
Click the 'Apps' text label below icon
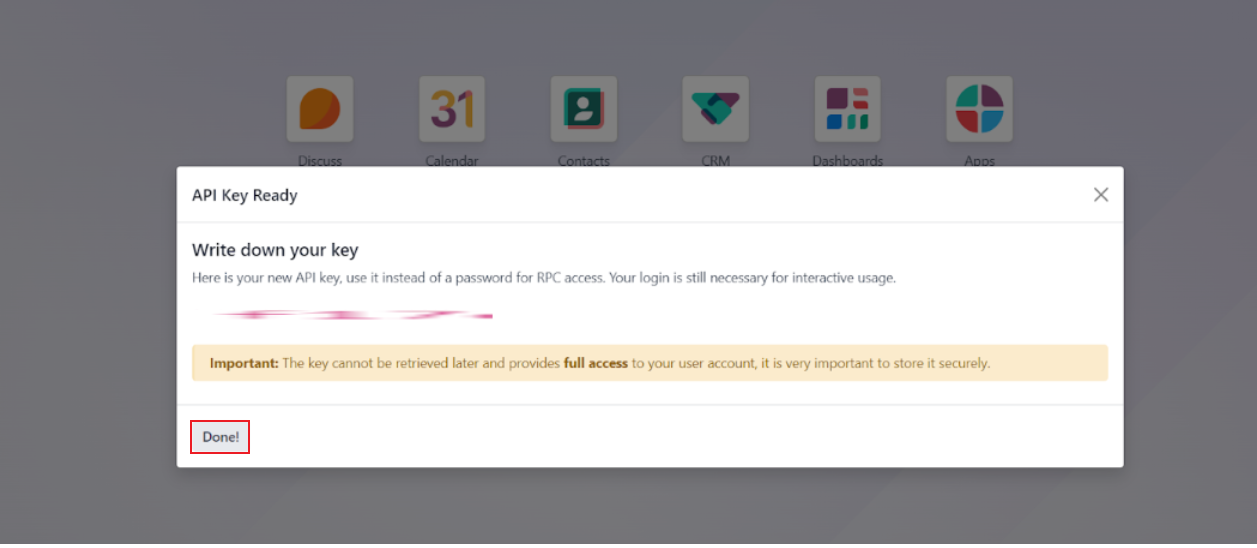[980, 161]
